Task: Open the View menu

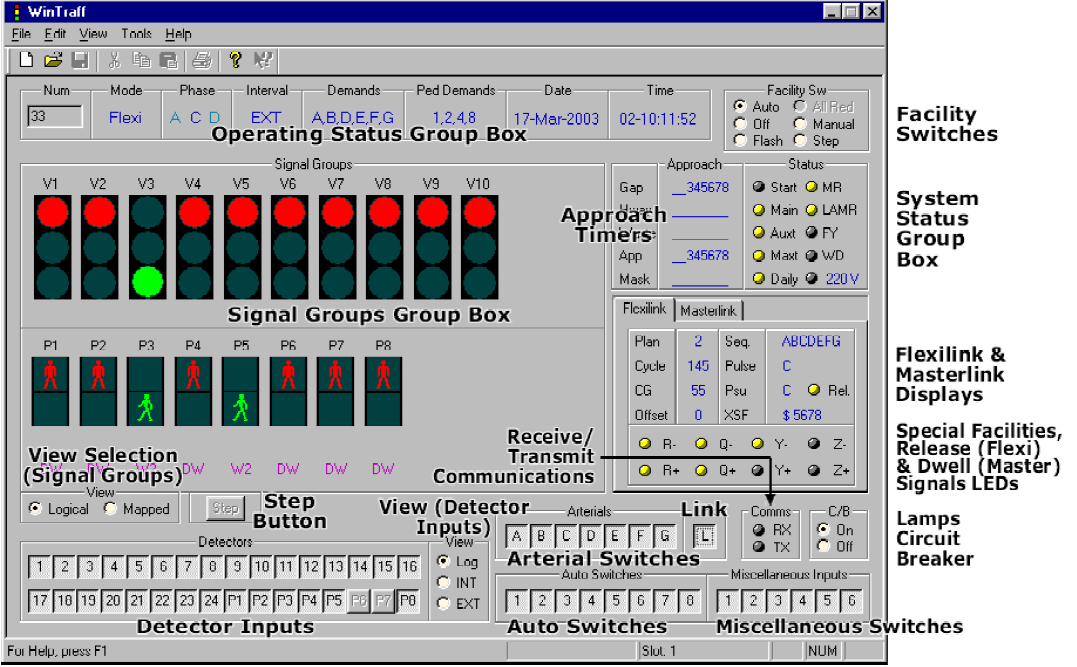Action: [x=93, y=34]
